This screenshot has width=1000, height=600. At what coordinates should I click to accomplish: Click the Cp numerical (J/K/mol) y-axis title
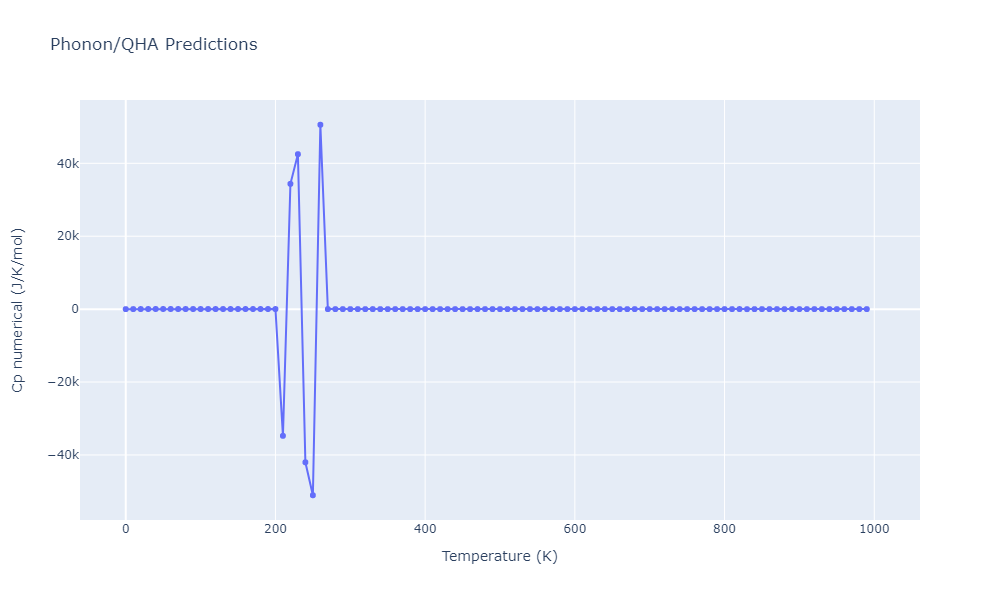click(18, 310)
